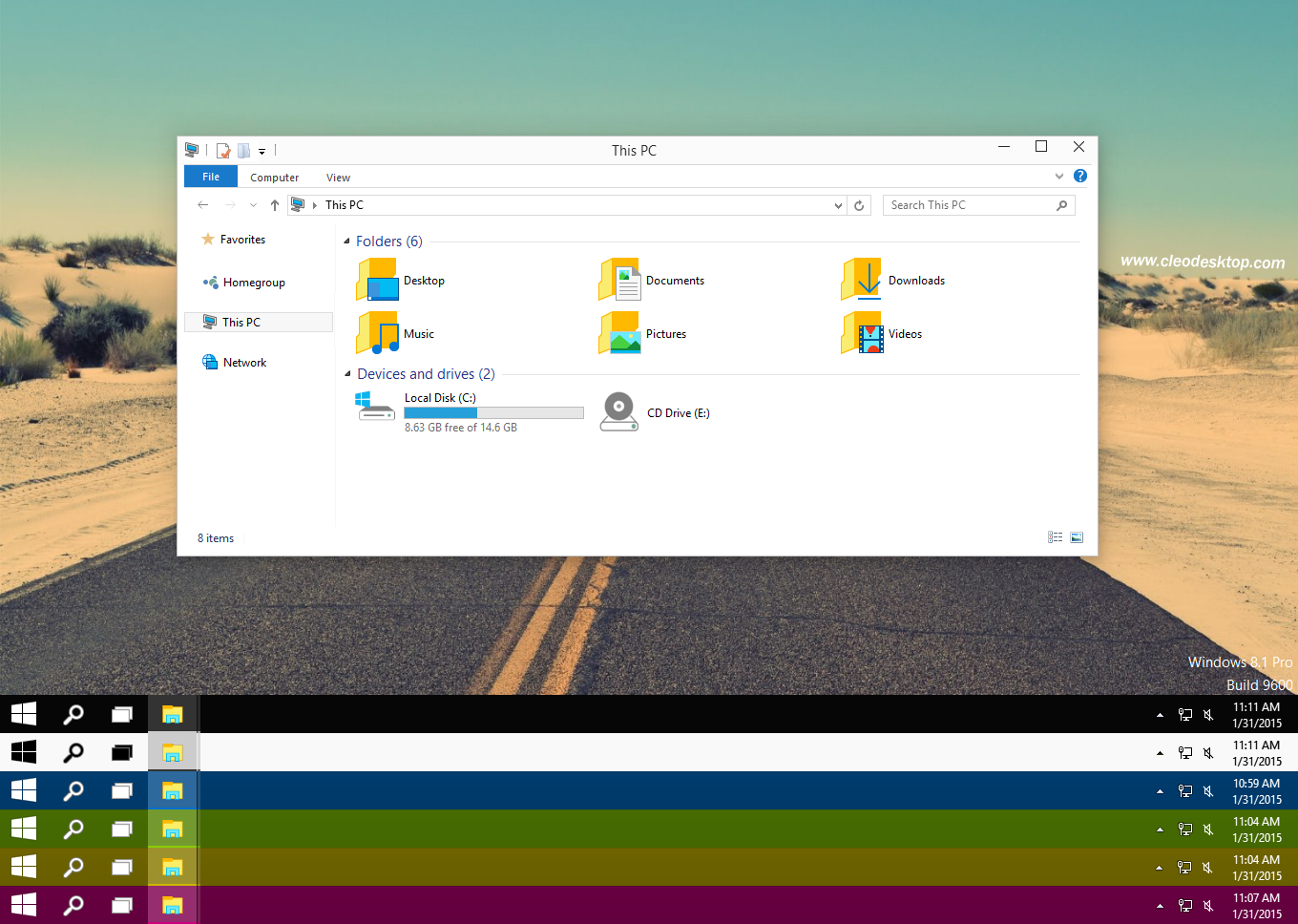1298x924 pixels.
Task: Open the address bar history dropdown
Action: 837,204
